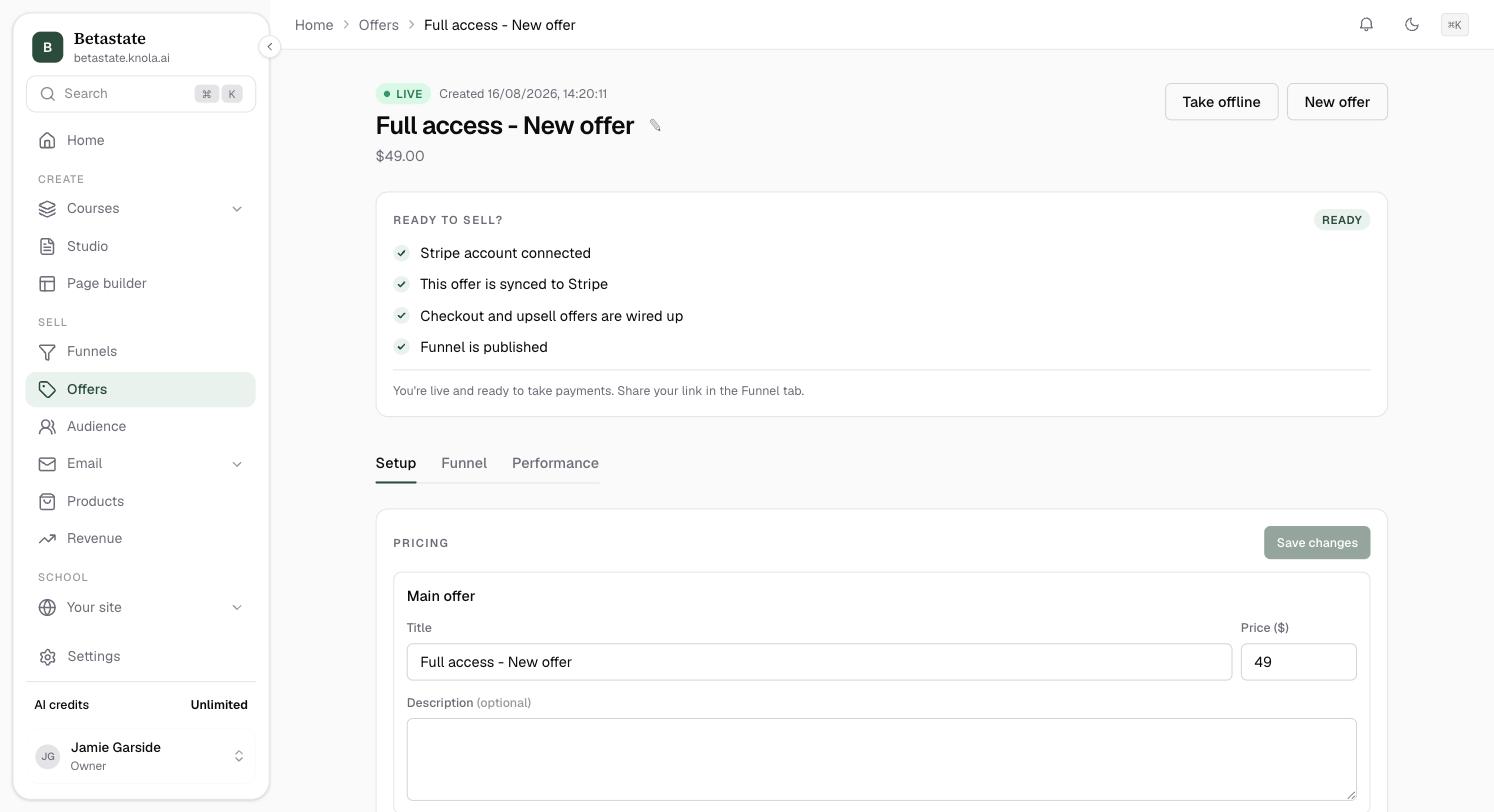Viewport: 1494px width, 812px height.
Task: Expand the Your site menu chevron
Action: (237, 608)
